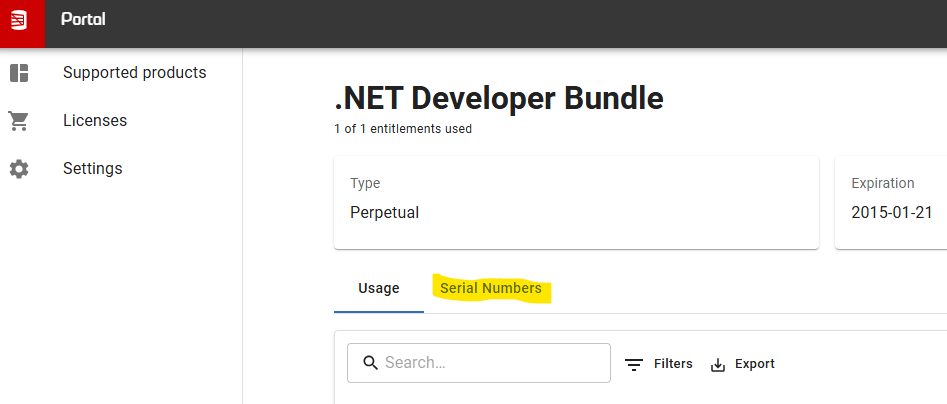Click the magnifier icon in search box
The width and height of the screenshot is (947, 404).
[x=370, y=362]
